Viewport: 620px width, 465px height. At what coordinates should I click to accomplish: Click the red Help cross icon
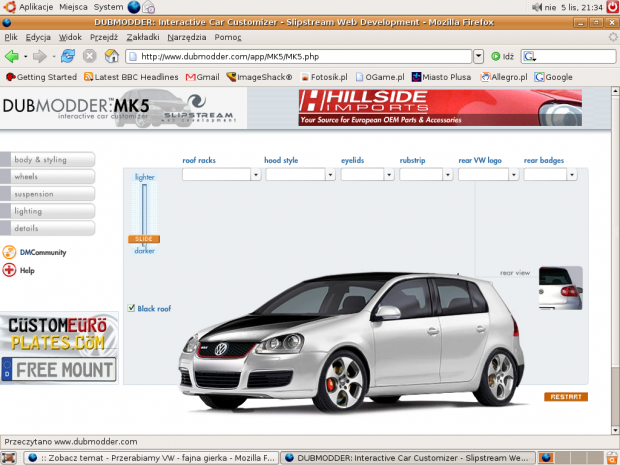pos(9,270)
